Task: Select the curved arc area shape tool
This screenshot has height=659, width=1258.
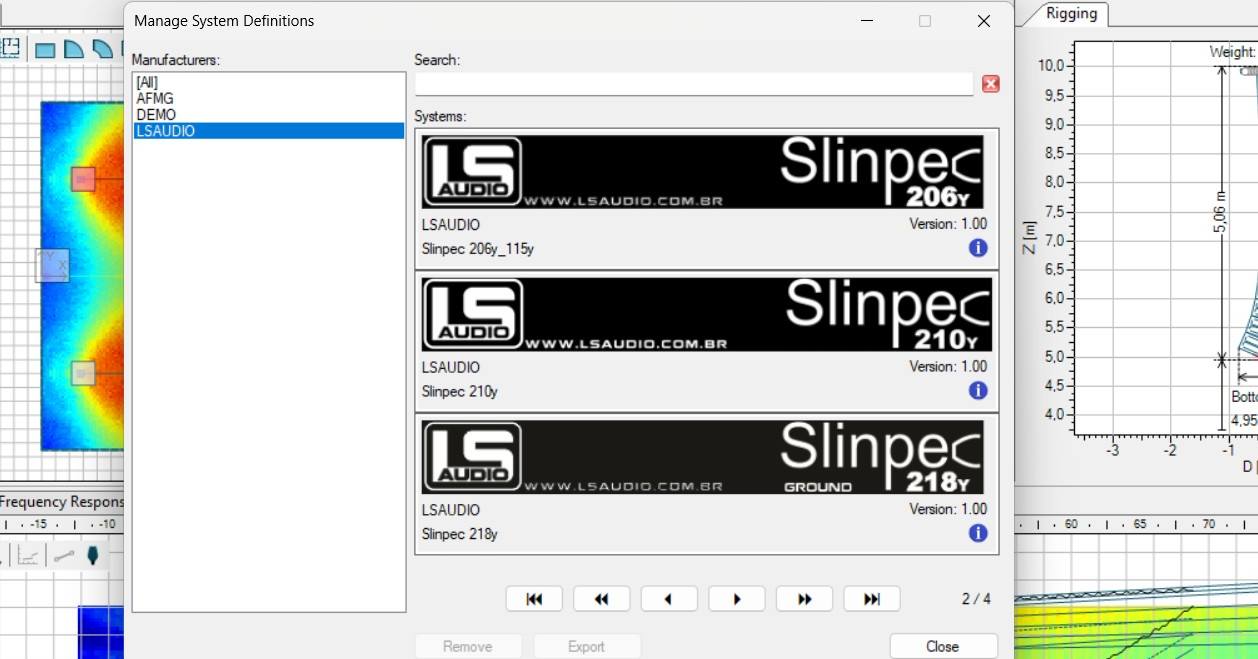Action: [x=102, y=49]
